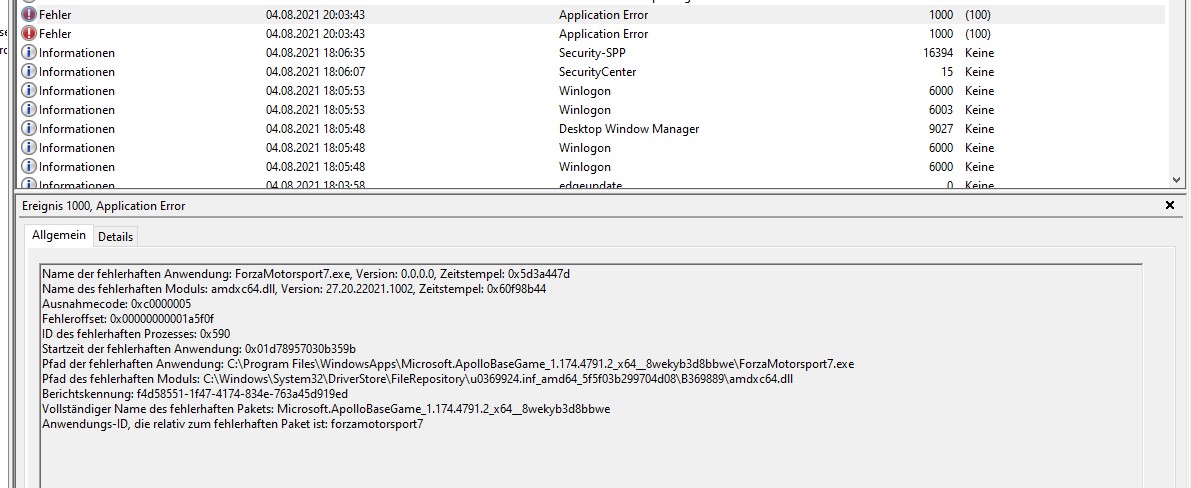Select the Security-SPP source cell
1191x488 pixels.
pos(592,52)
